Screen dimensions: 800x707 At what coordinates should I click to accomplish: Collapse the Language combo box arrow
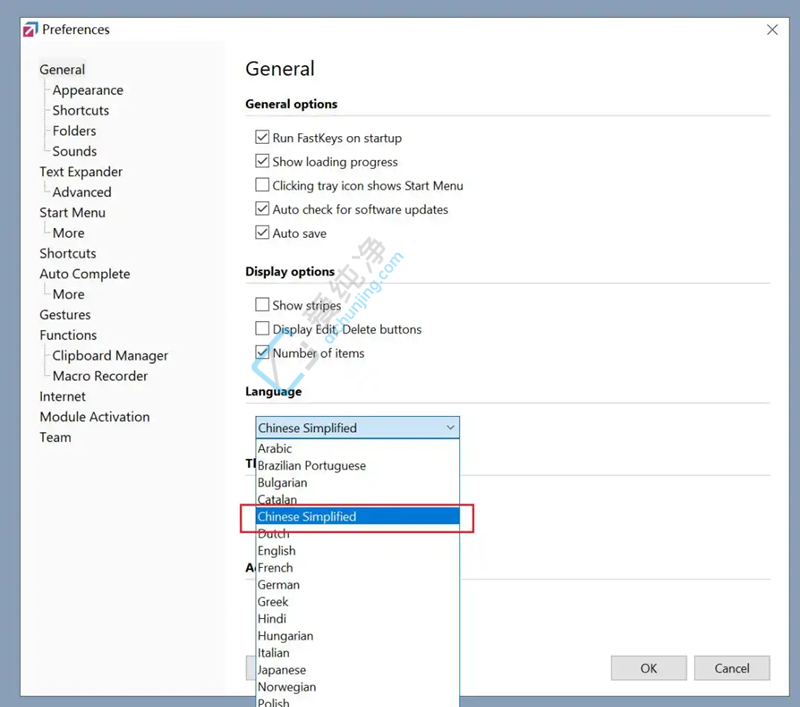click(x=450, y=427)
